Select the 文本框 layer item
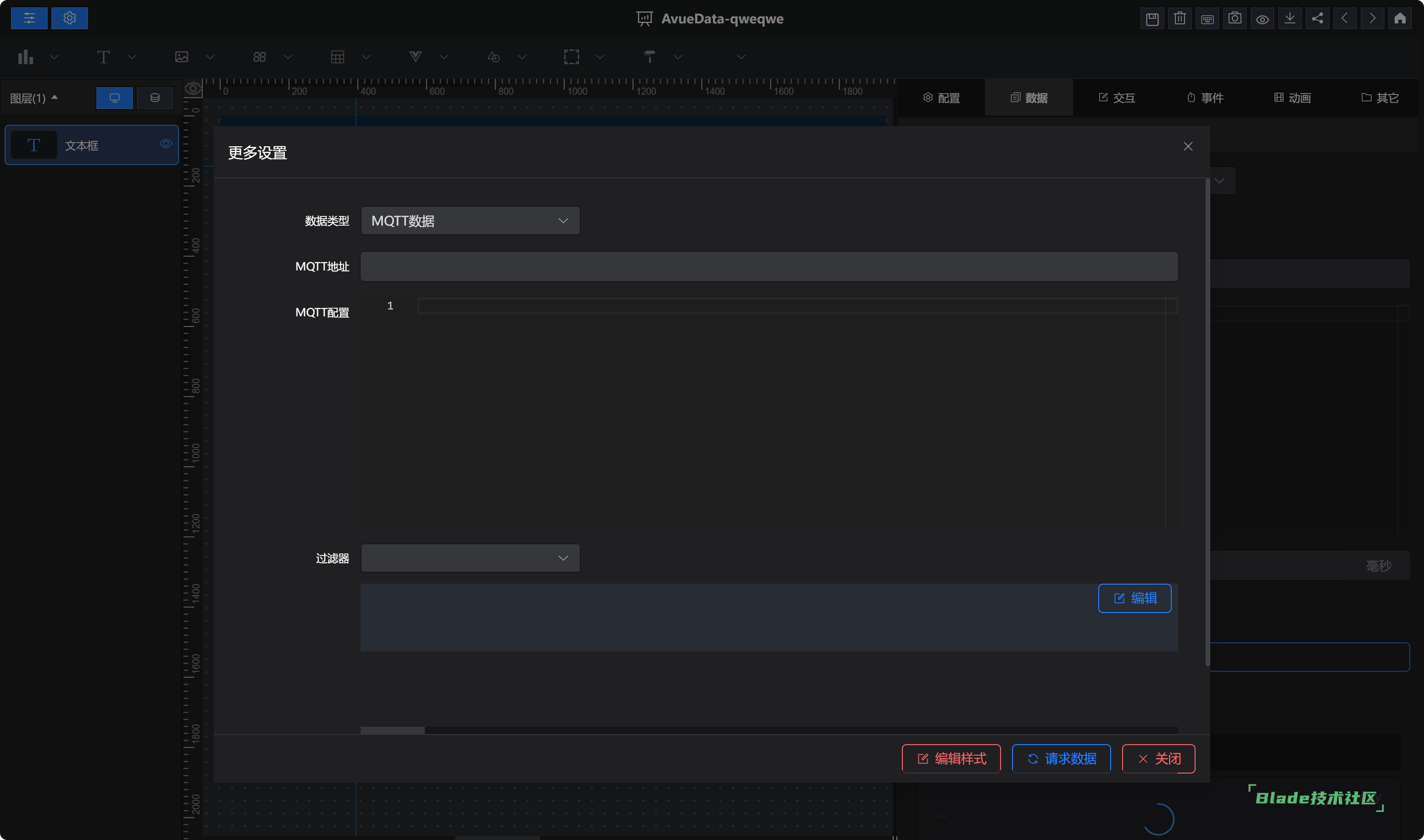 (x=92, y=145)
